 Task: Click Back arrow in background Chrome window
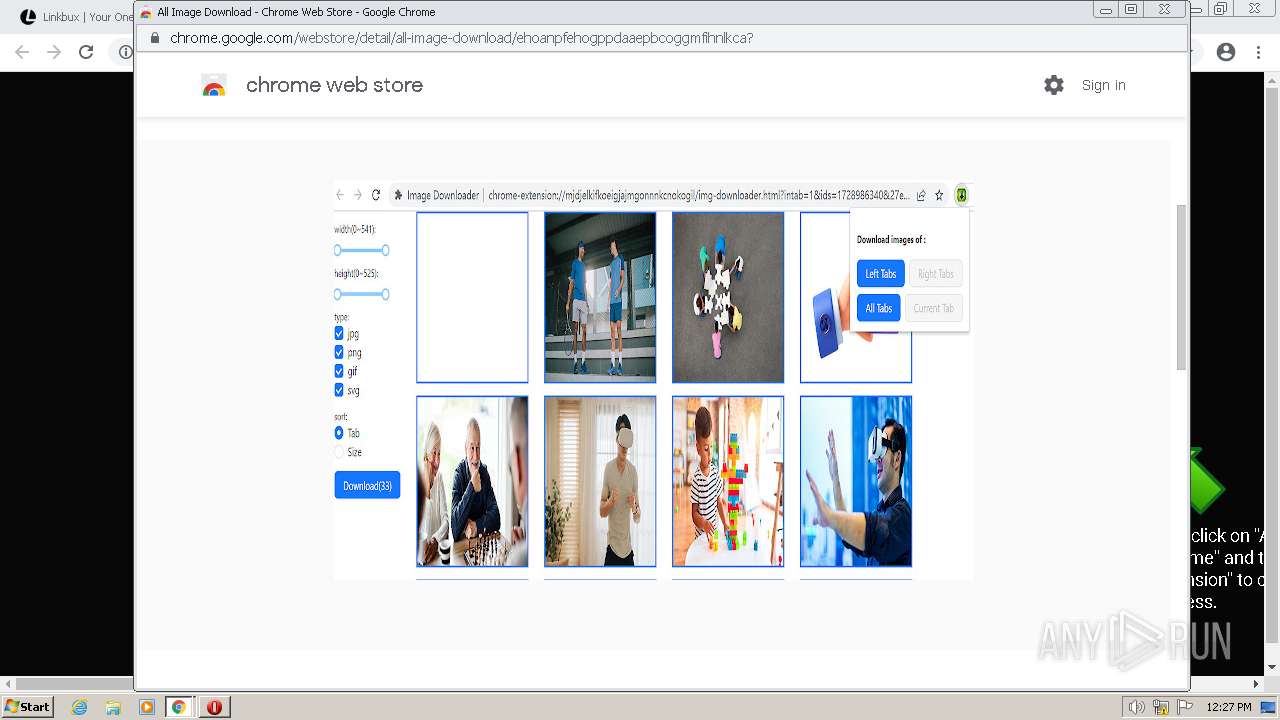click(x=22, y=52)
